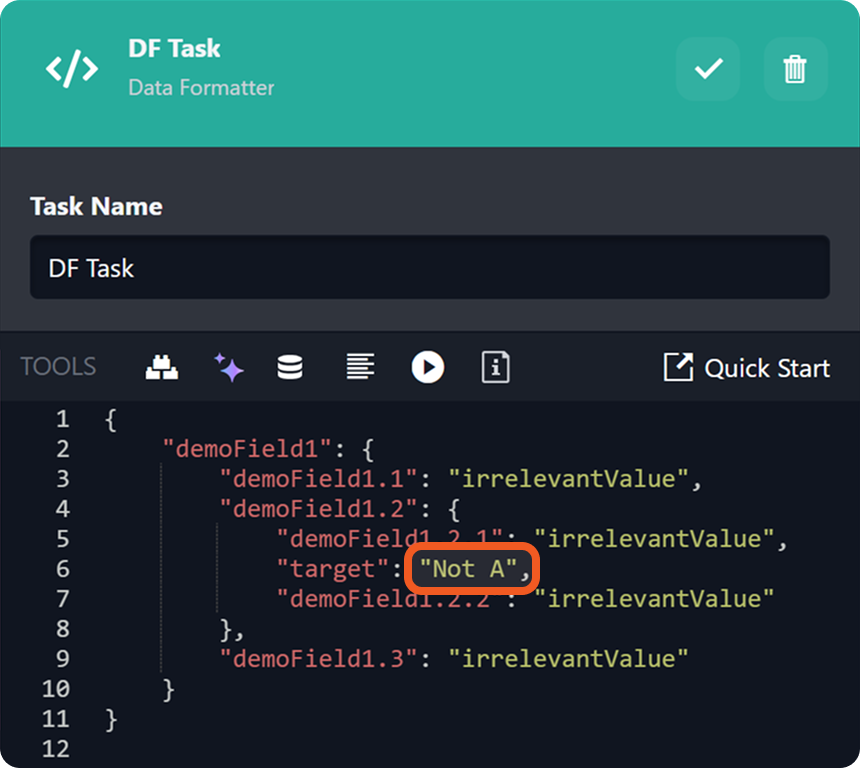This screenshot has width=860, height=768.
Task: Run the formatter with the play button
Action: 427,367
